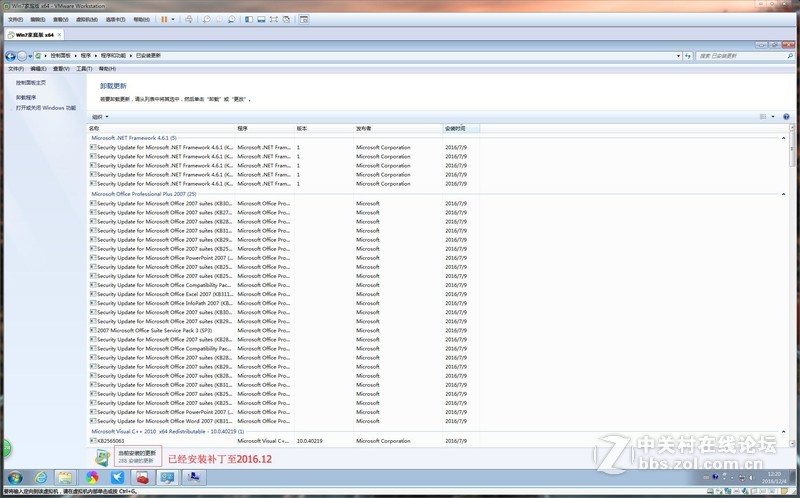Select the Microsoft Office Professional Plus 2007 (25) header
Viewport: 800px width, 498px height.
pos(143,194)
